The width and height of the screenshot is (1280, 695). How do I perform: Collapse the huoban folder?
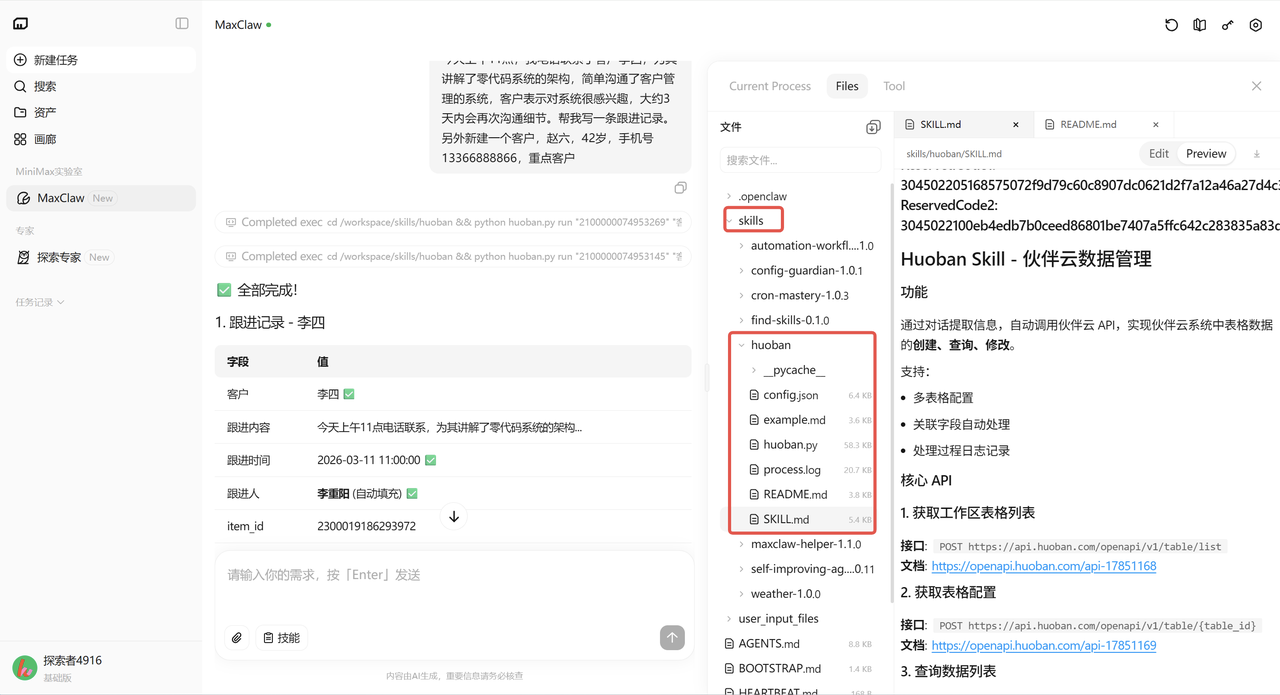[742, 345]
